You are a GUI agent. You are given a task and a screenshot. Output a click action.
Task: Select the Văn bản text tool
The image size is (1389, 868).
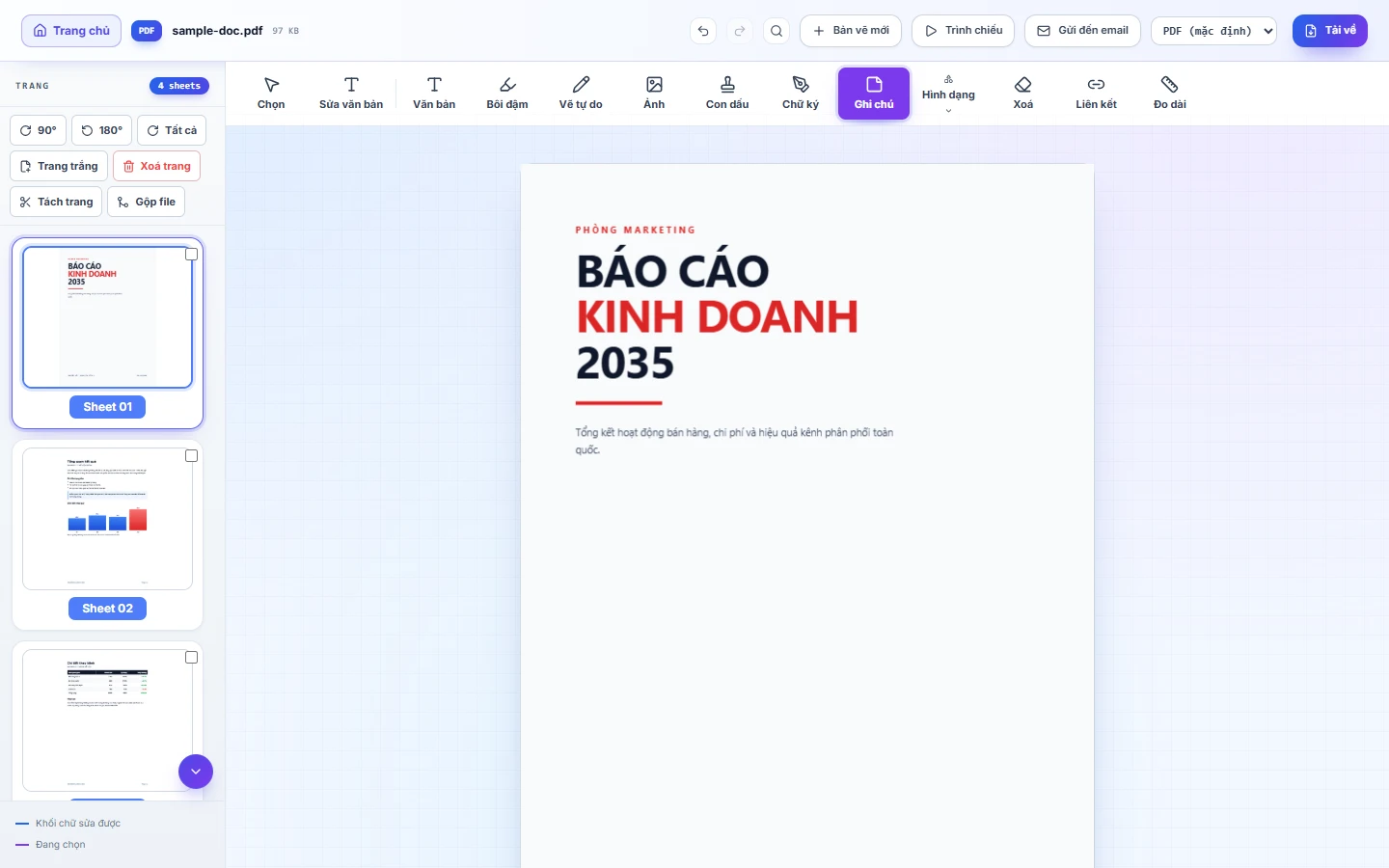(434, 94)
